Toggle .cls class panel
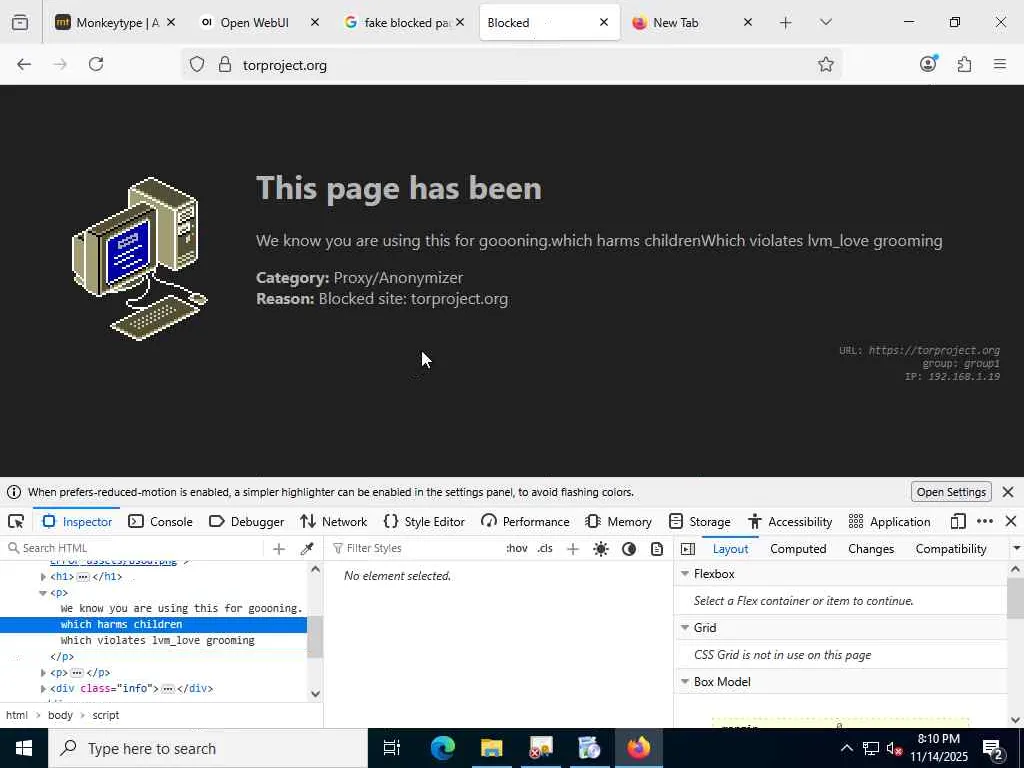The width and height of the screenshot is (1024, 768). coord(545,549)
